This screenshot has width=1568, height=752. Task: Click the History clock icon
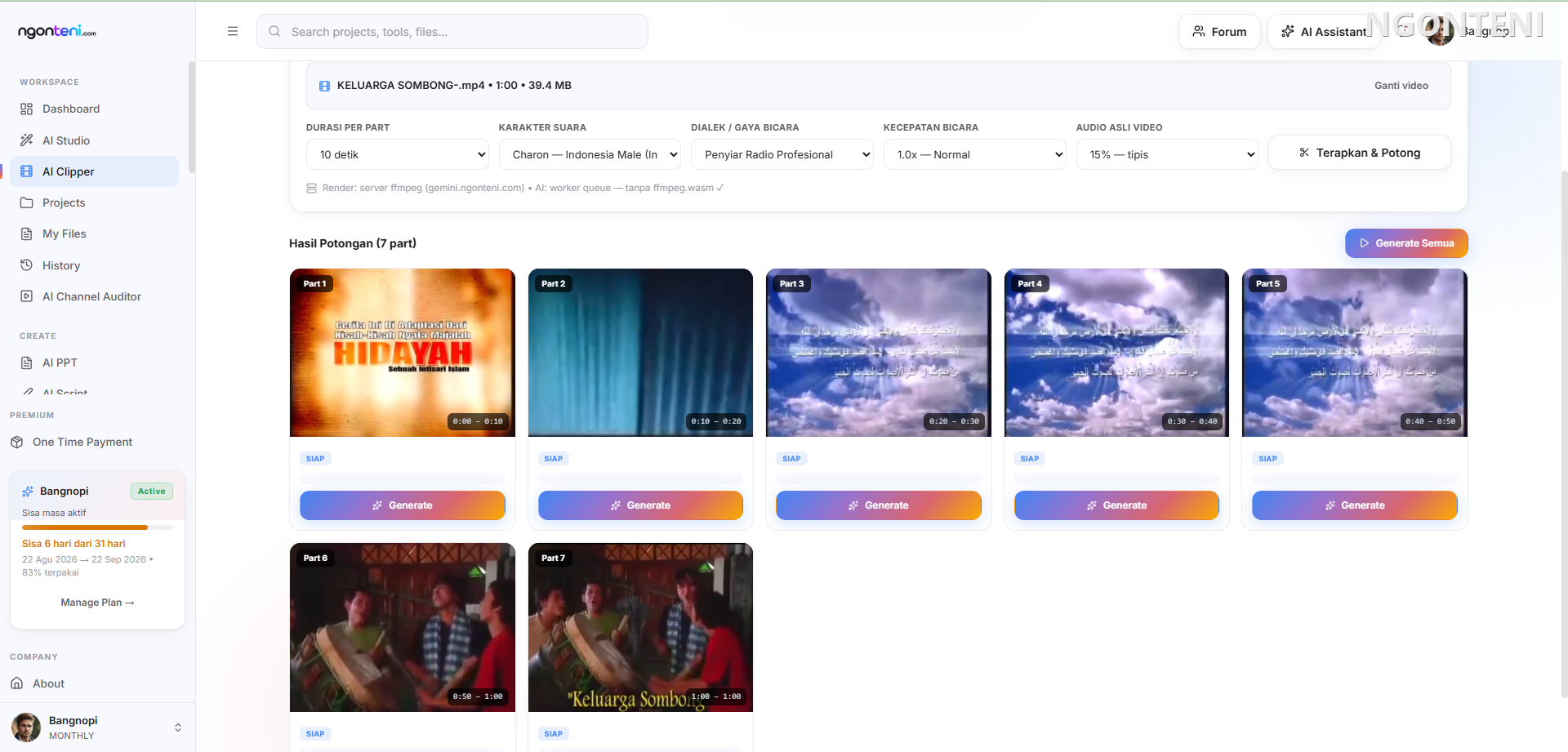click(27, 265)
